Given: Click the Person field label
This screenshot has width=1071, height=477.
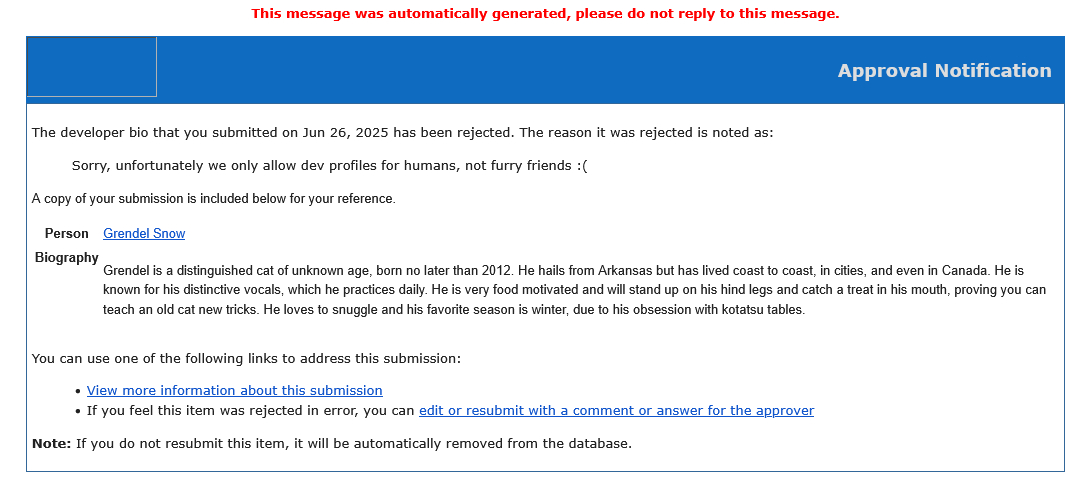Looking at the screenshot, I should [x=67, y=234].
